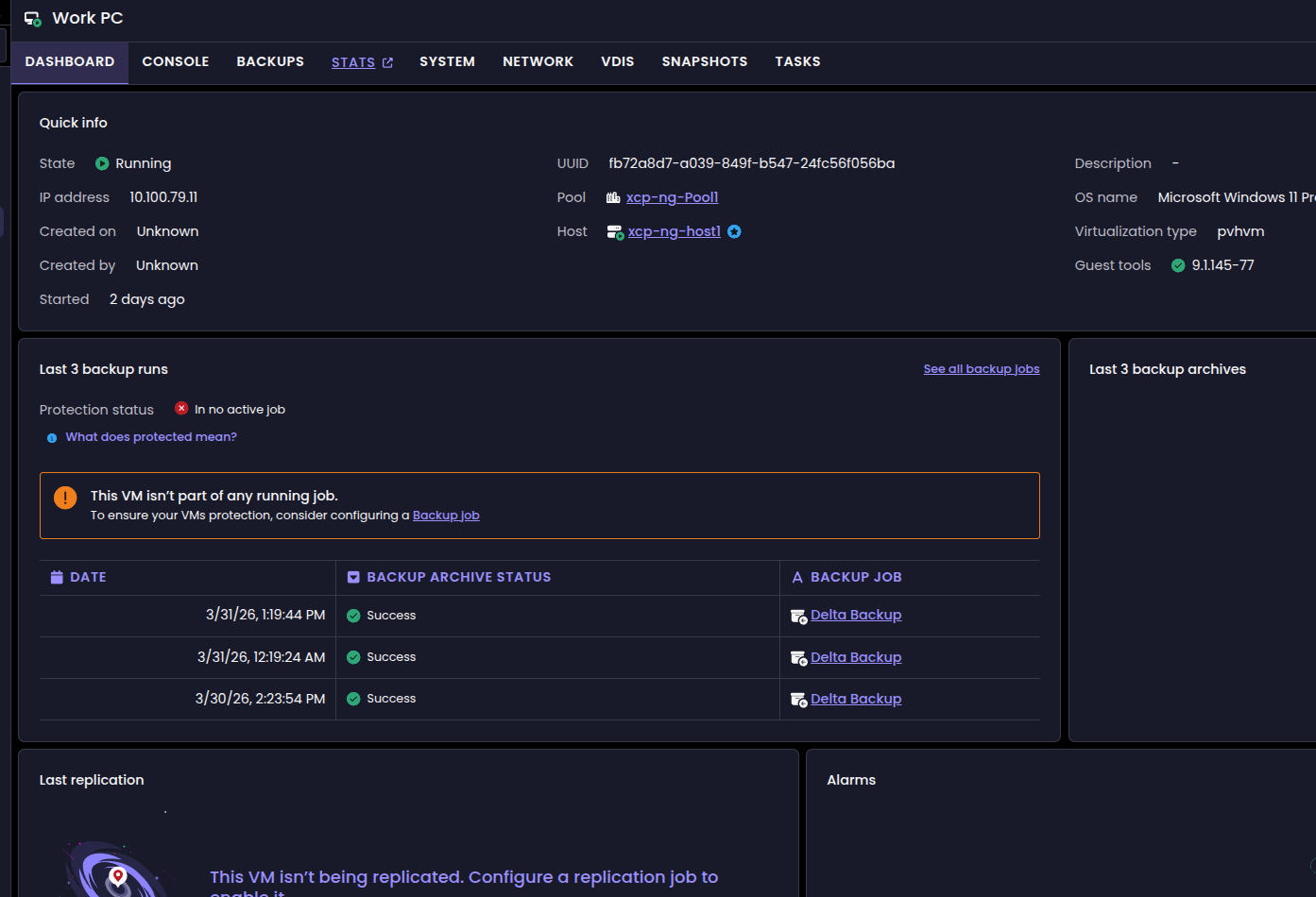
Task: Click the orange warning exclamation icon
Action: coord(65,498)
